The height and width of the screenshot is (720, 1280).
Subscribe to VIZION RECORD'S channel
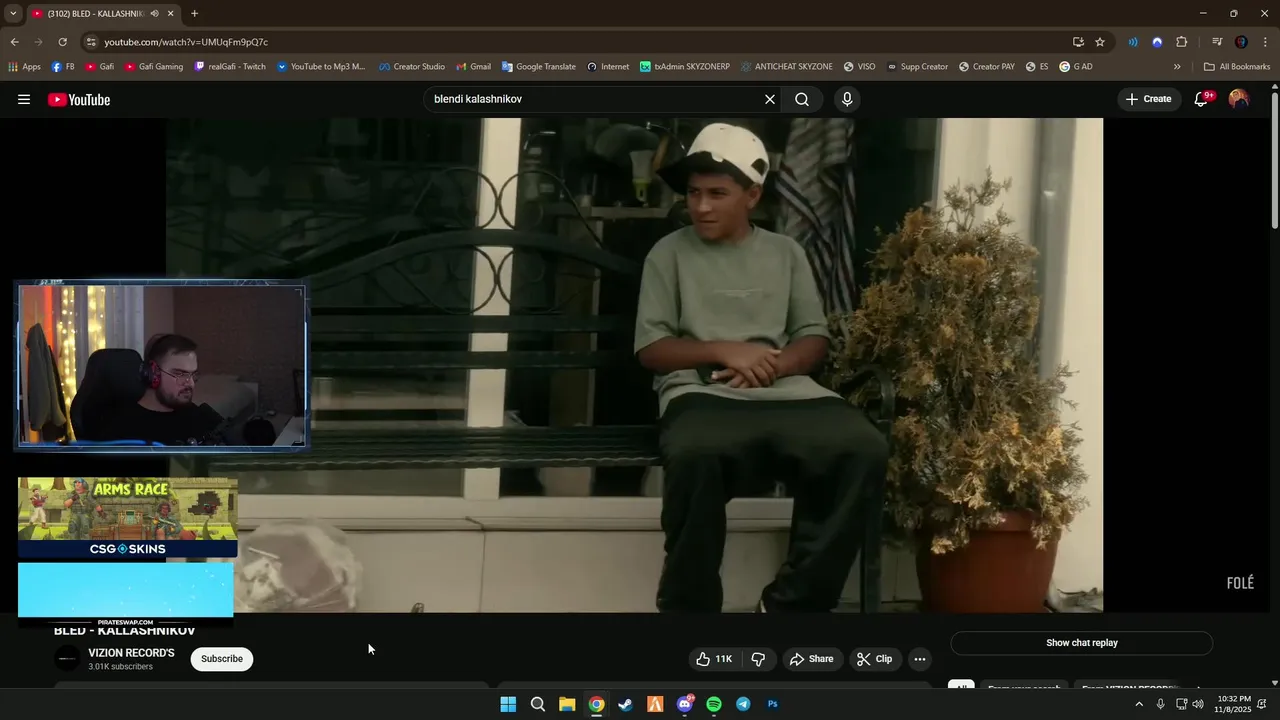click(222, 659)
